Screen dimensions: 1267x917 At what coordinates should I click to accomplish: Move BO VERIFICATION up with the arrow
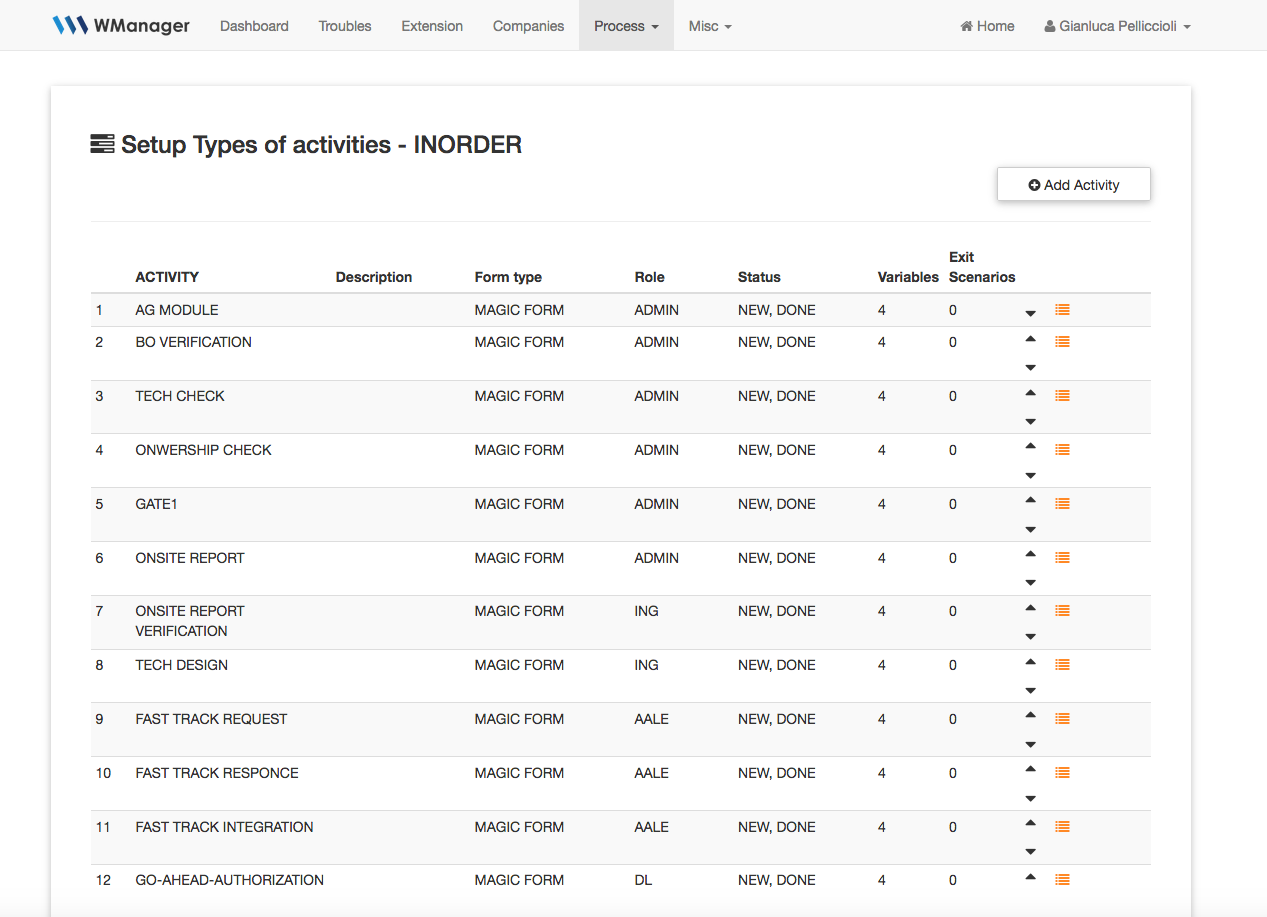click(1030, 339)
